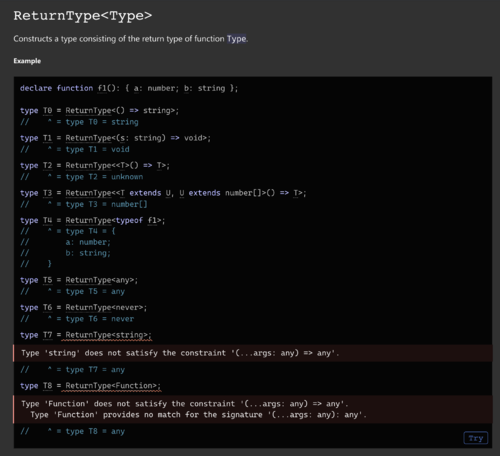
Task: Click the comment 'type T8 = any'
Action: point(95,431)
